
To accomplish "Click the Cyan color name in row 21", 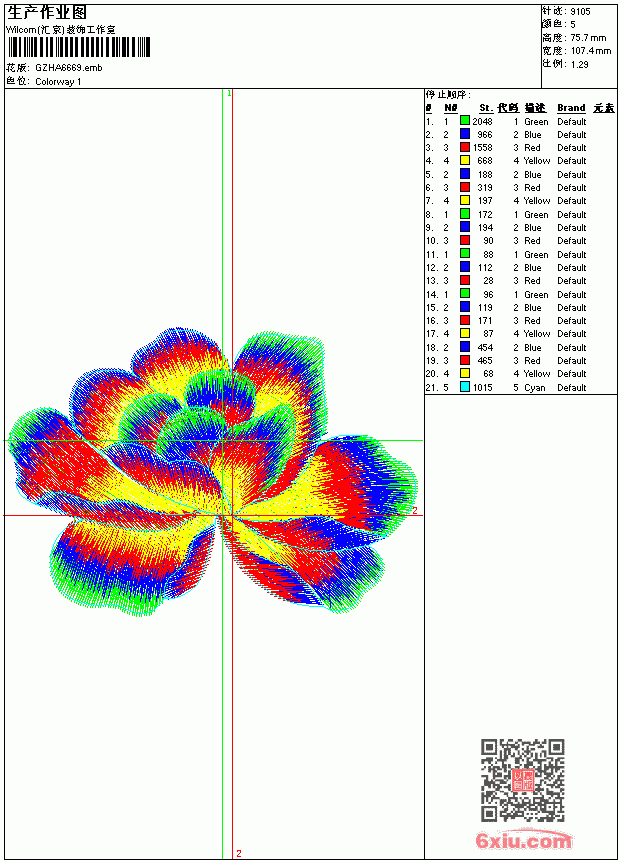I will [x=534, y=388].
